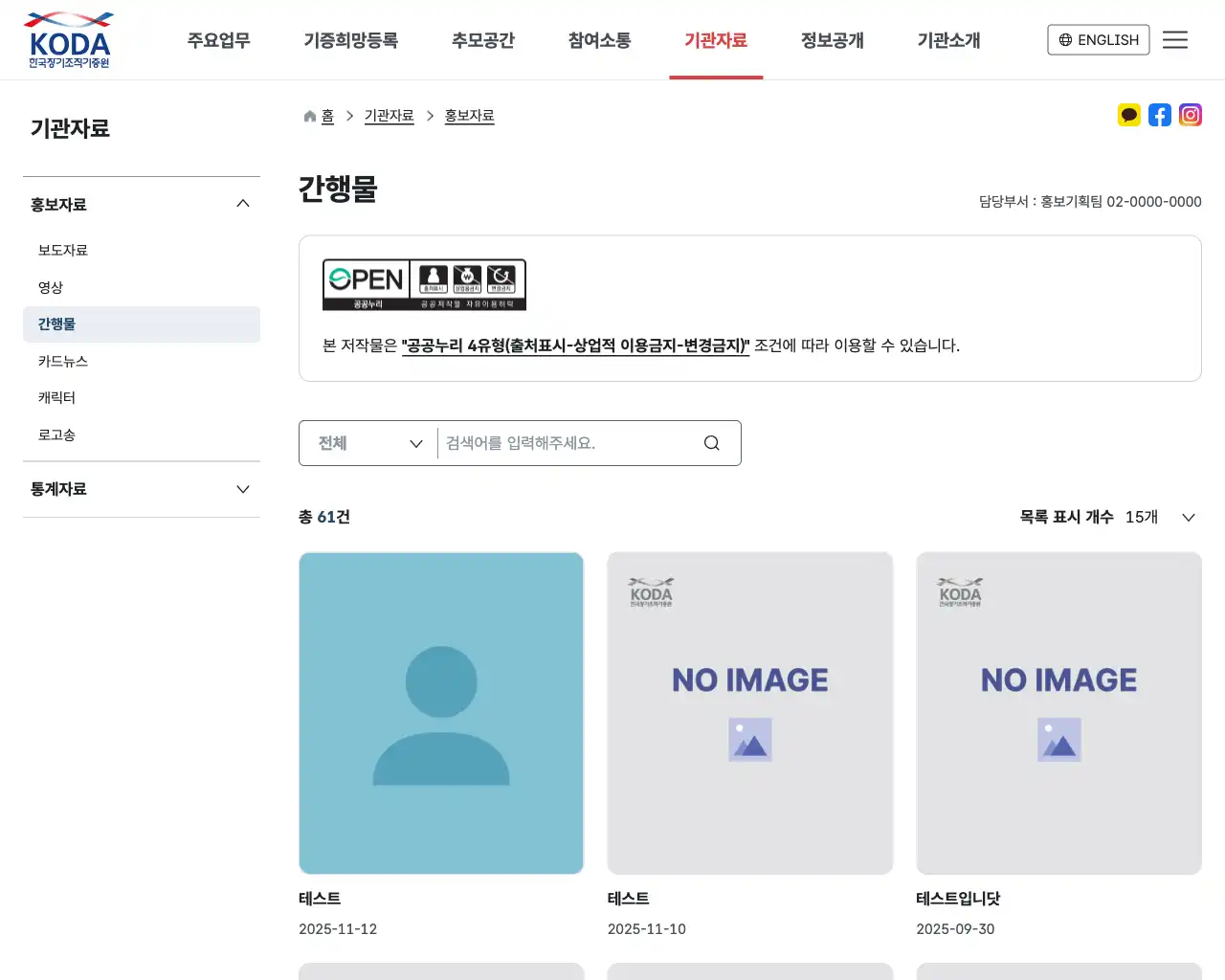Open the hamburger menu icon

point(1175,39)
